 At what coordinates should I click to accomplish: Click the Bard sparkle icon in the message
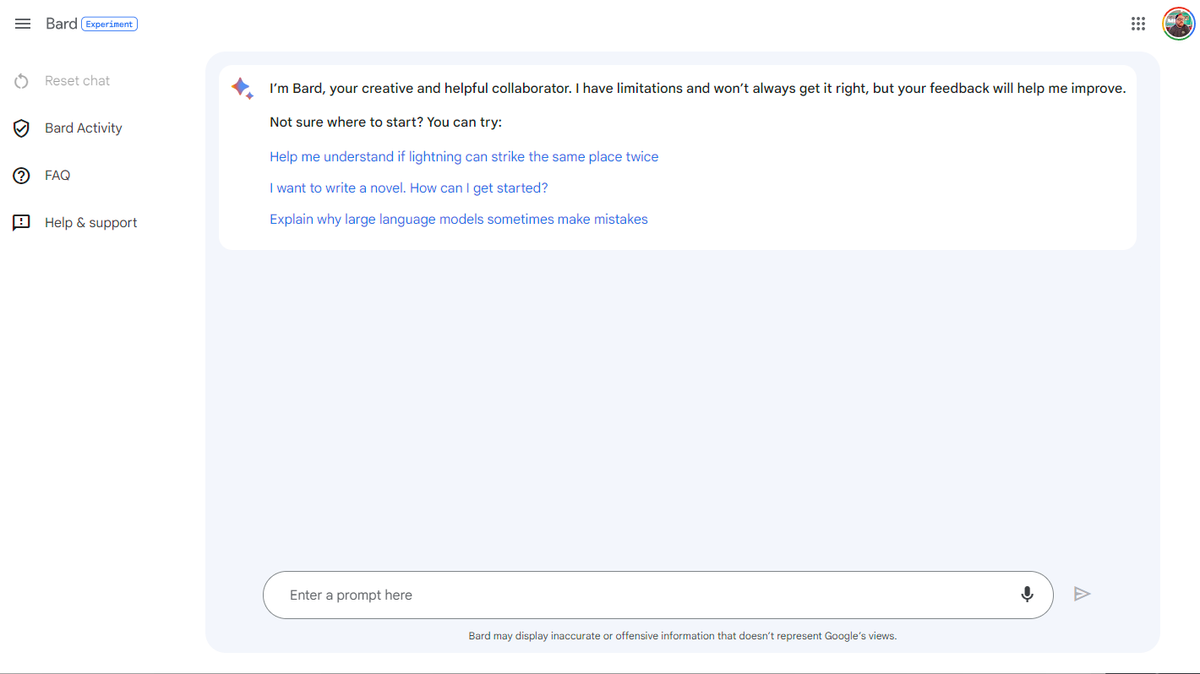(x=242, y=88)
